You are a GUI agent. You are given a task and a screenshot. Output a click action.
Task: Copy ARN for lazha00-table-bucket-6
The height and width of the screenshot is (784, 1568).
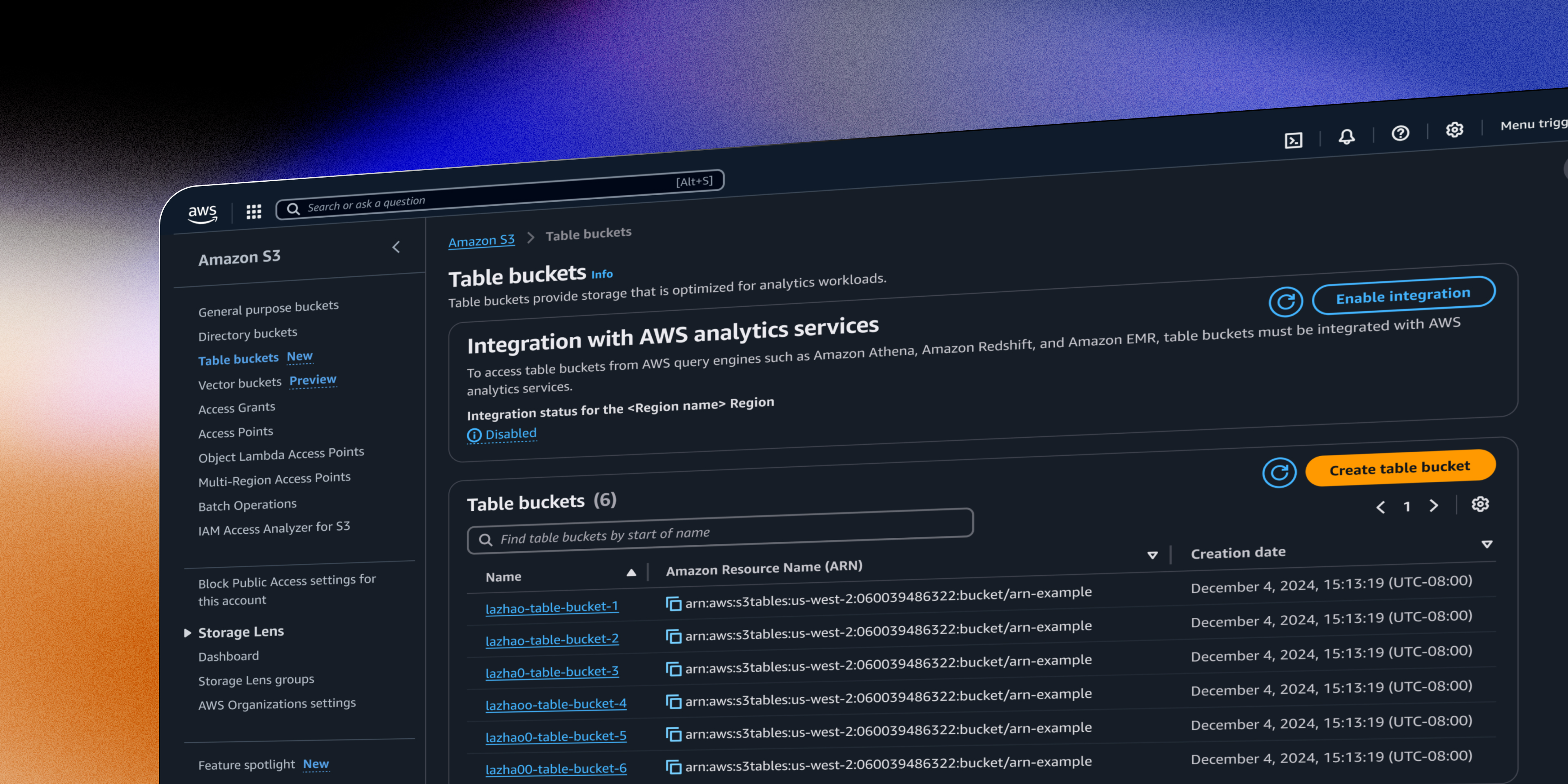coord(673,767)
